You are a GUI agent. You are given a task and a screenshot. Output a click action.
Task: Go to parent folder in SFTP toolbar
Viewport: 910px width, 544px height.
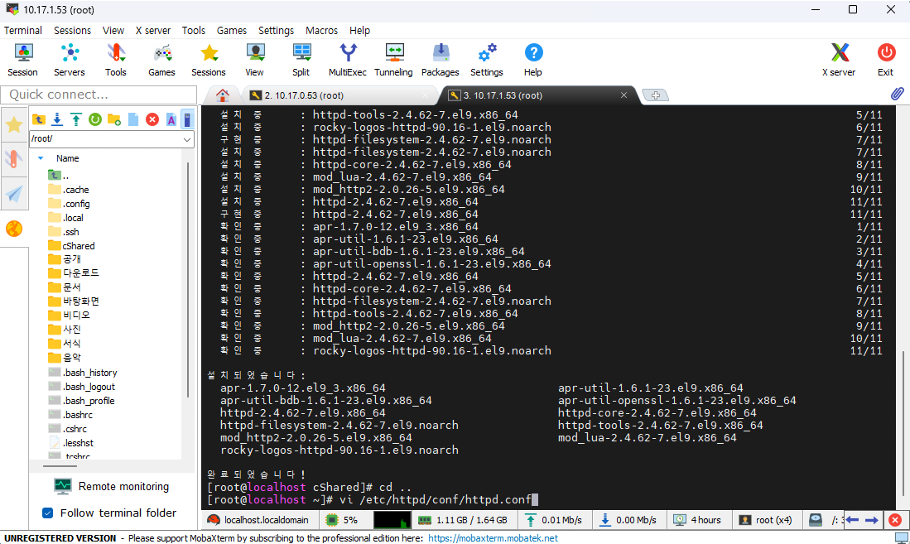(x=39, y=120)
